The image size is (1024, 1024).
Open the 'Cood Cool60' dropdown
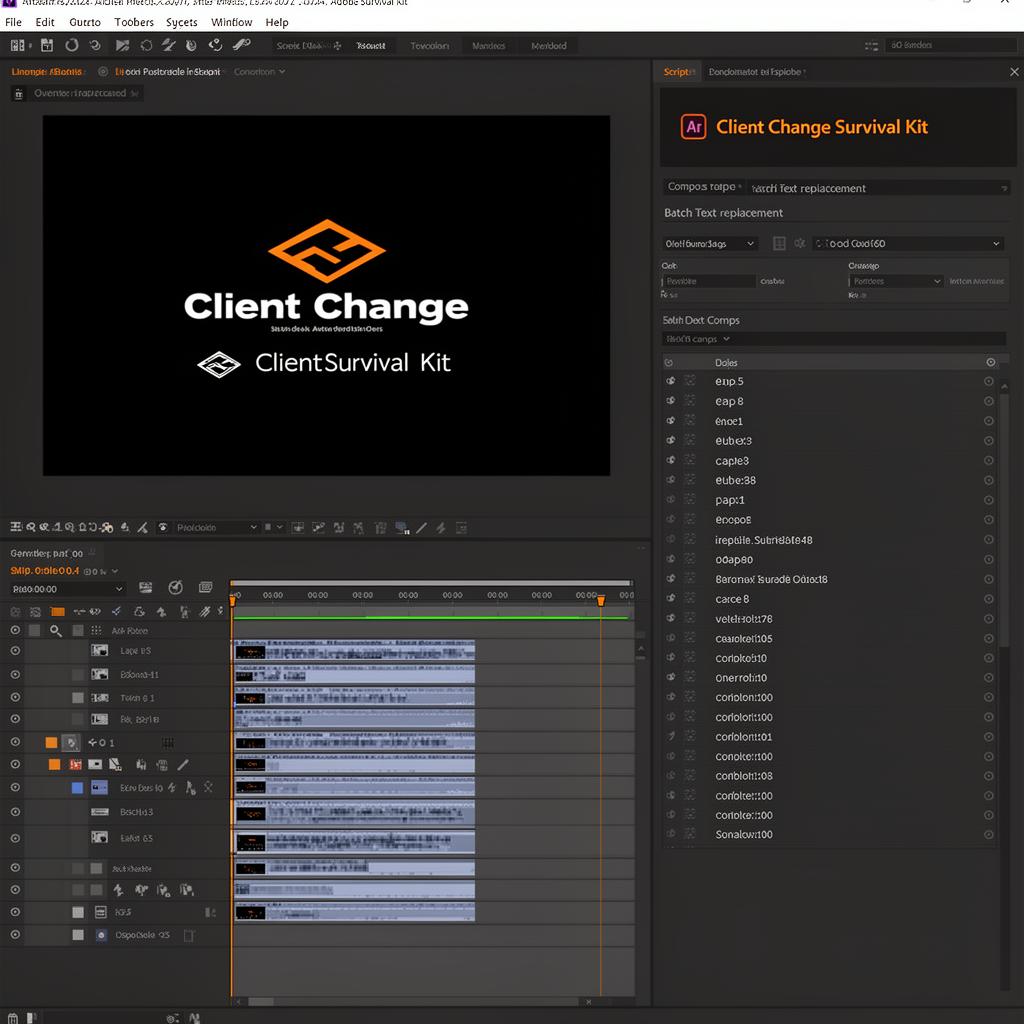point(908,244)
